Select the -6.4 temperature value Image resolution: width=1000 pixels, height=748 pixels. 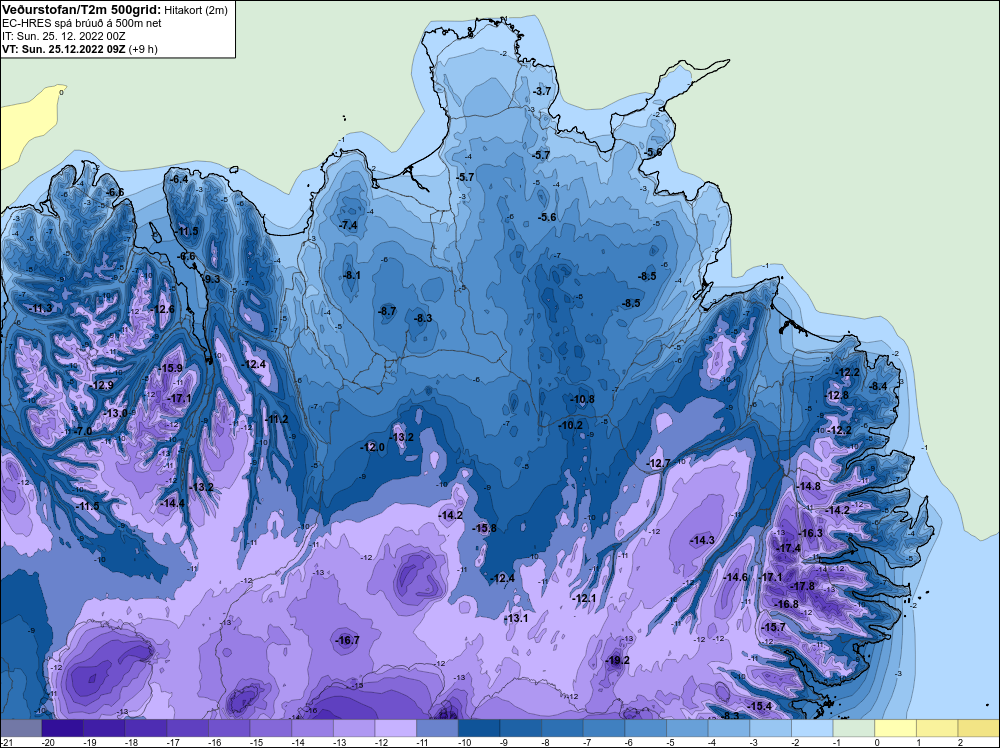[180, 179]
